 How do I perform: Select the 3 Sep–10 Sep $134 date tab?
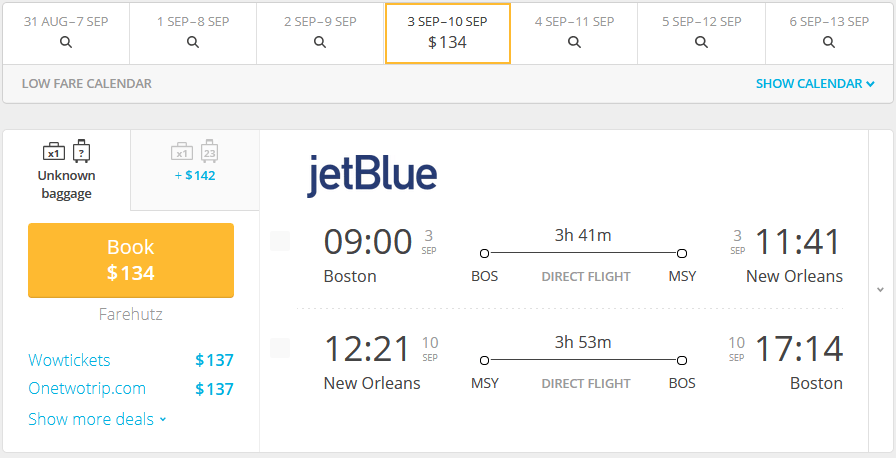point(447,33)
